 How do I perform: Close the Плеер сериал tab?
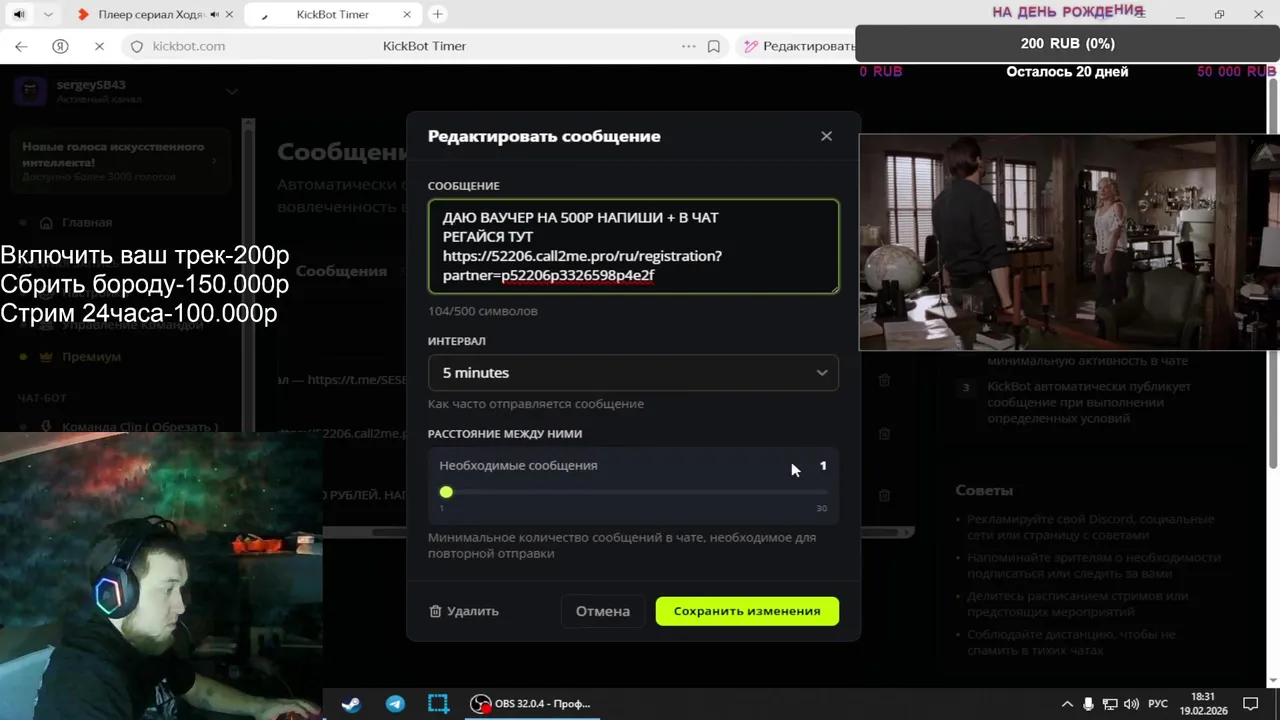(x=230, y=14)
